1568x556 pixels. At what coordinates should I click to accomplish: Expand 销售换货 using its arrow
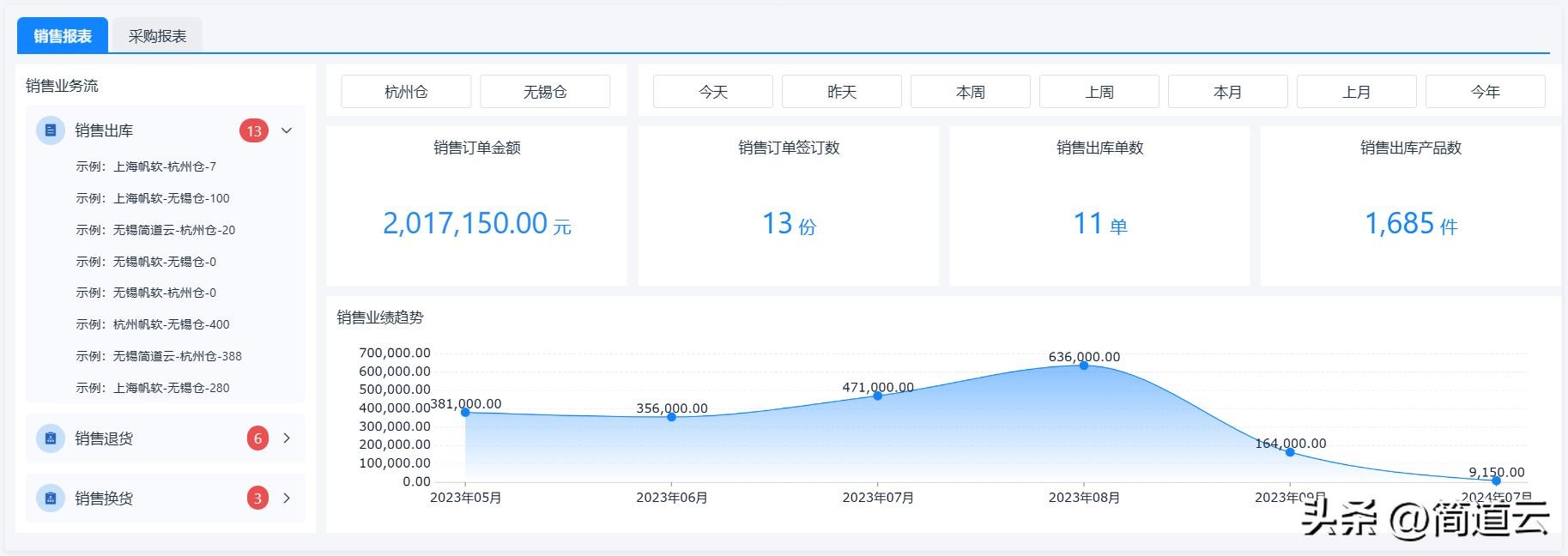287,499
